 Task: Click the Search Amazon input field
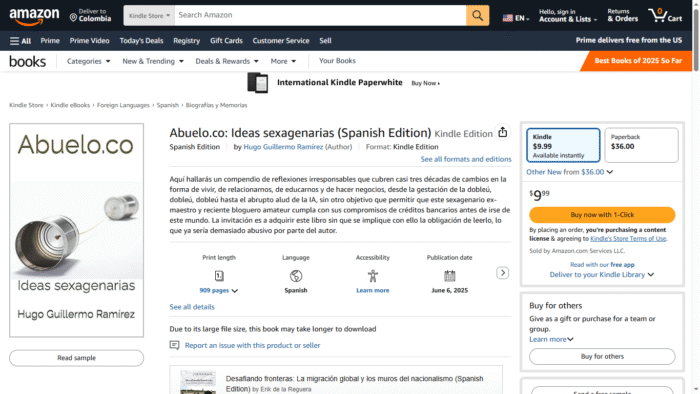point(320,15)
